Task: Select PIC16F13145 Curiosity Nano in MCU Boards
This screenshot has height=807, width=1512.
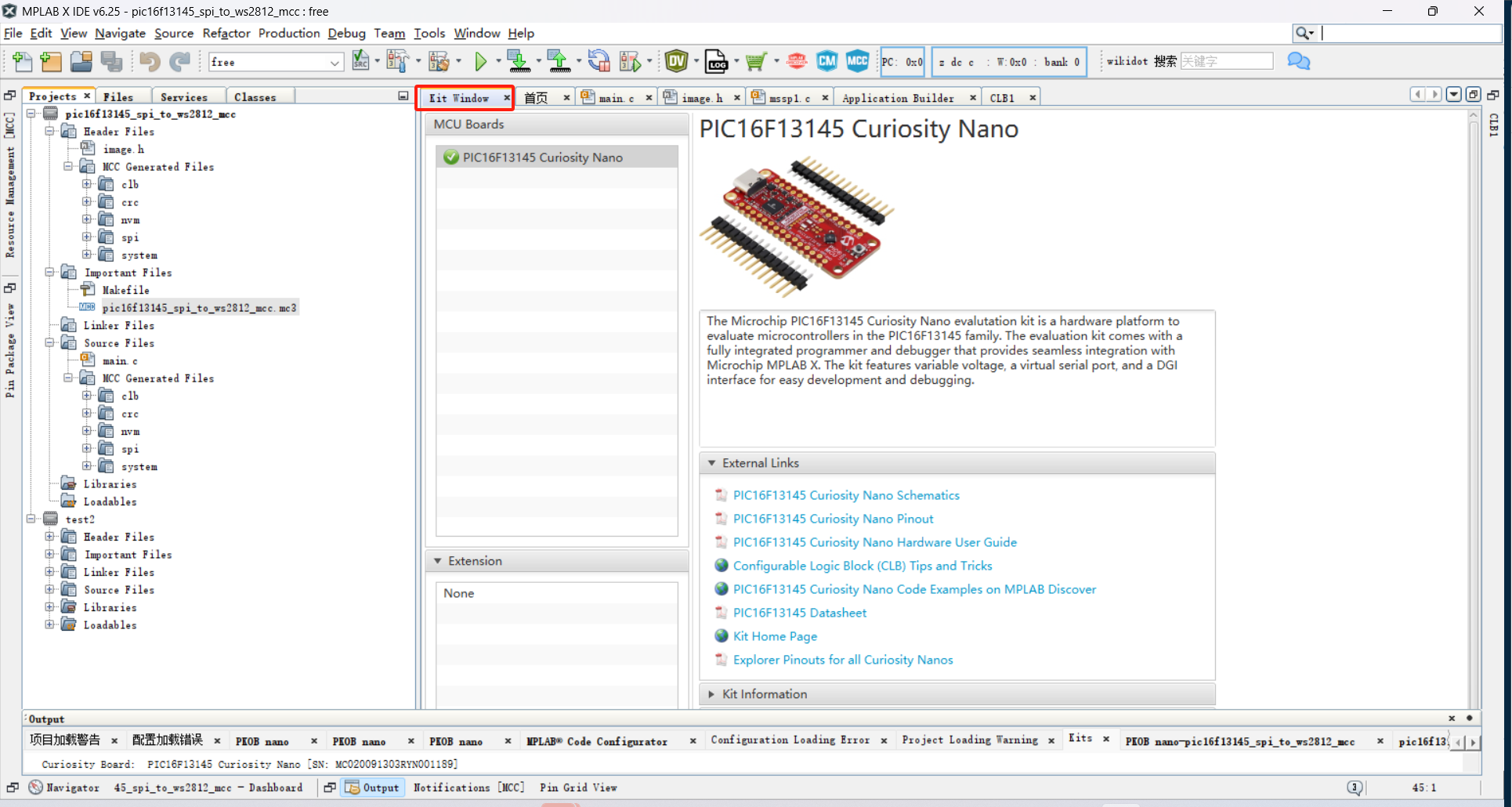Action: tap(557, 157)
